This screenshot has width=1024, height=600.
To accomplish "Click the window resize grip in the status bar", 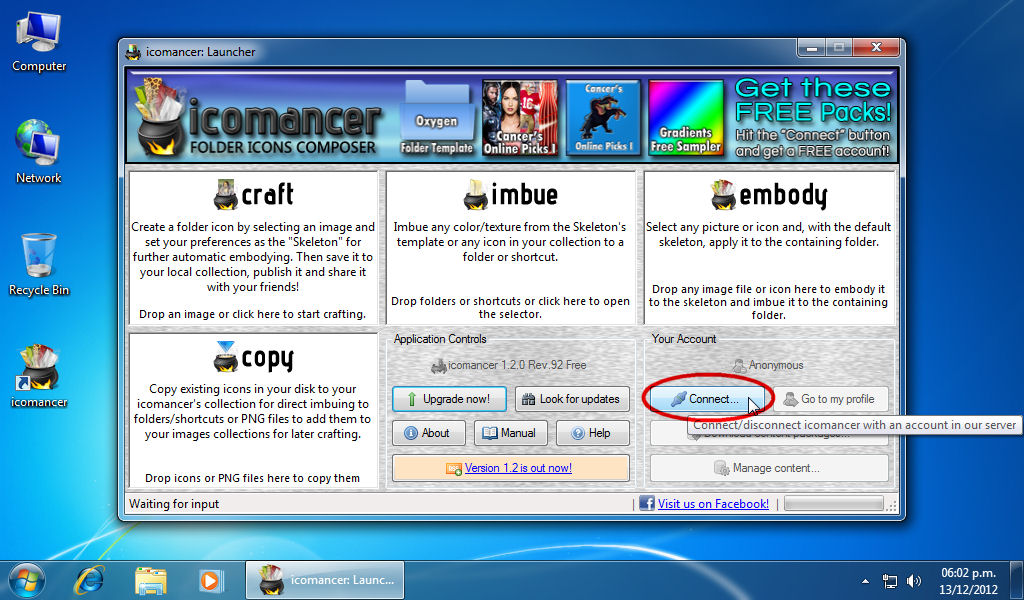I will pyautogui.click(x=891, y=505).
